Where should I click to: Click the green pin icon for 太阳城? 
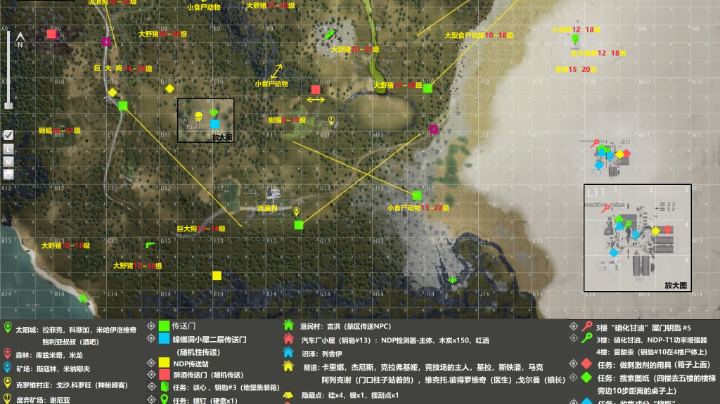tap(7, 328)
